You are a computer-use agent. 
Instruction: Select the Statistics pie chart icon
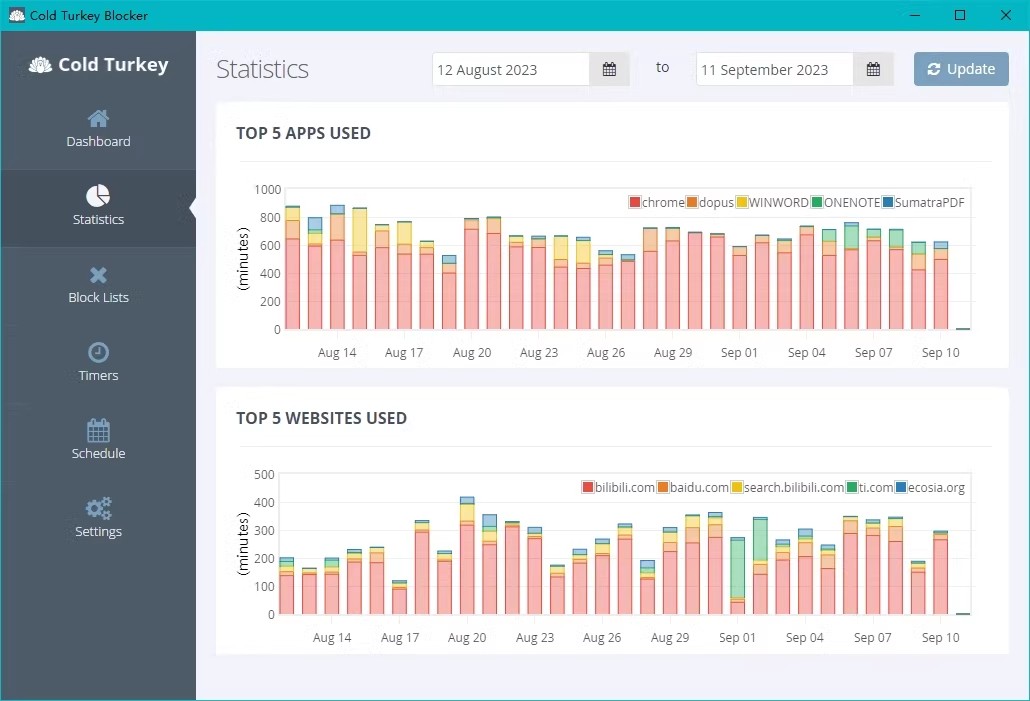click(98, 196)
